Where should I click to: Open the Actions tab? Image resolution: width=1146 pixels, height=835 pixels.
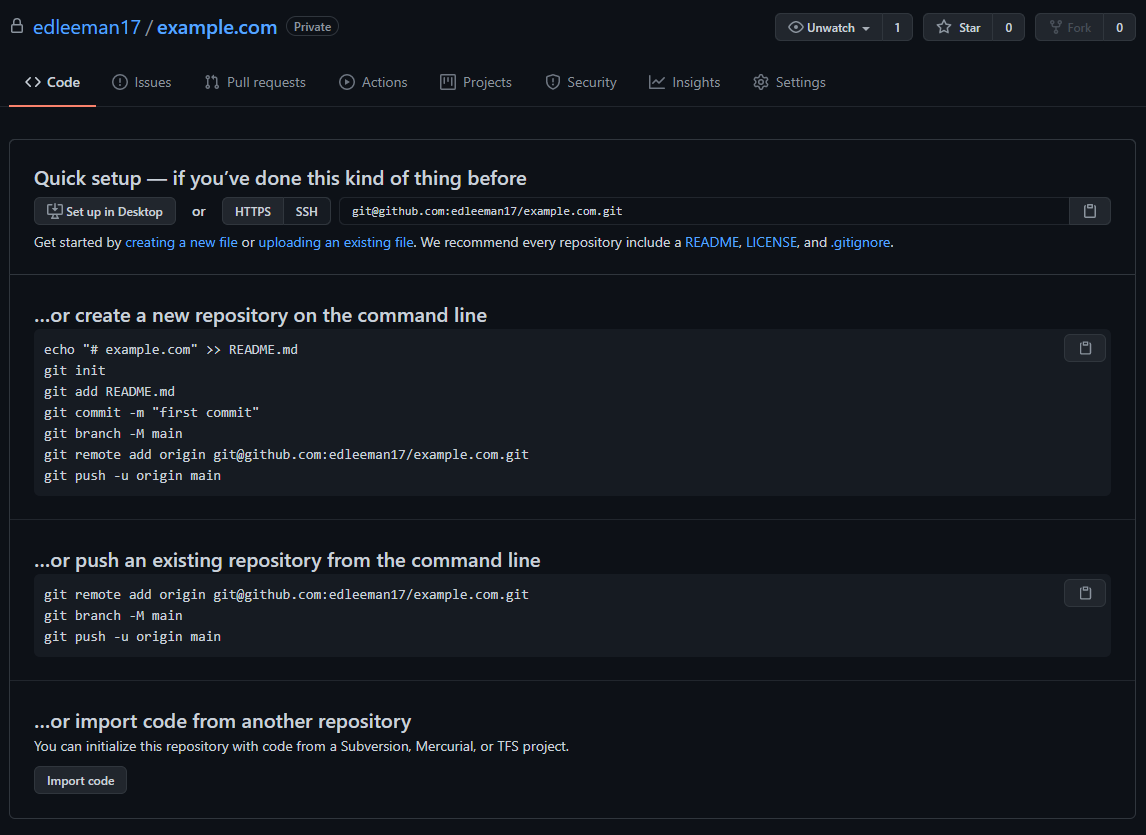[x=373, y=82]
